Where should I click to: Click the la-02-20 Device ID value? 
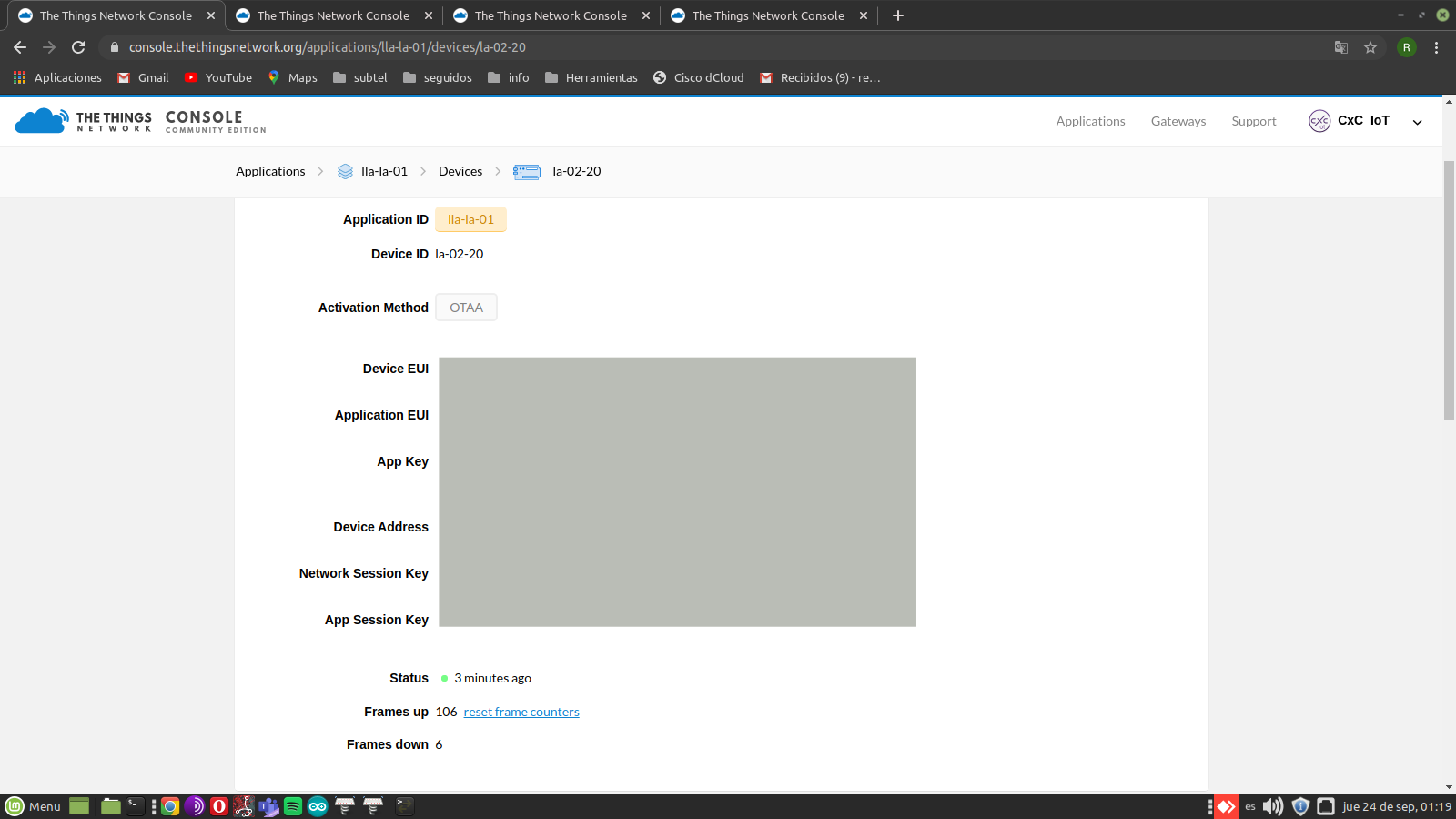tap(460, 254)
